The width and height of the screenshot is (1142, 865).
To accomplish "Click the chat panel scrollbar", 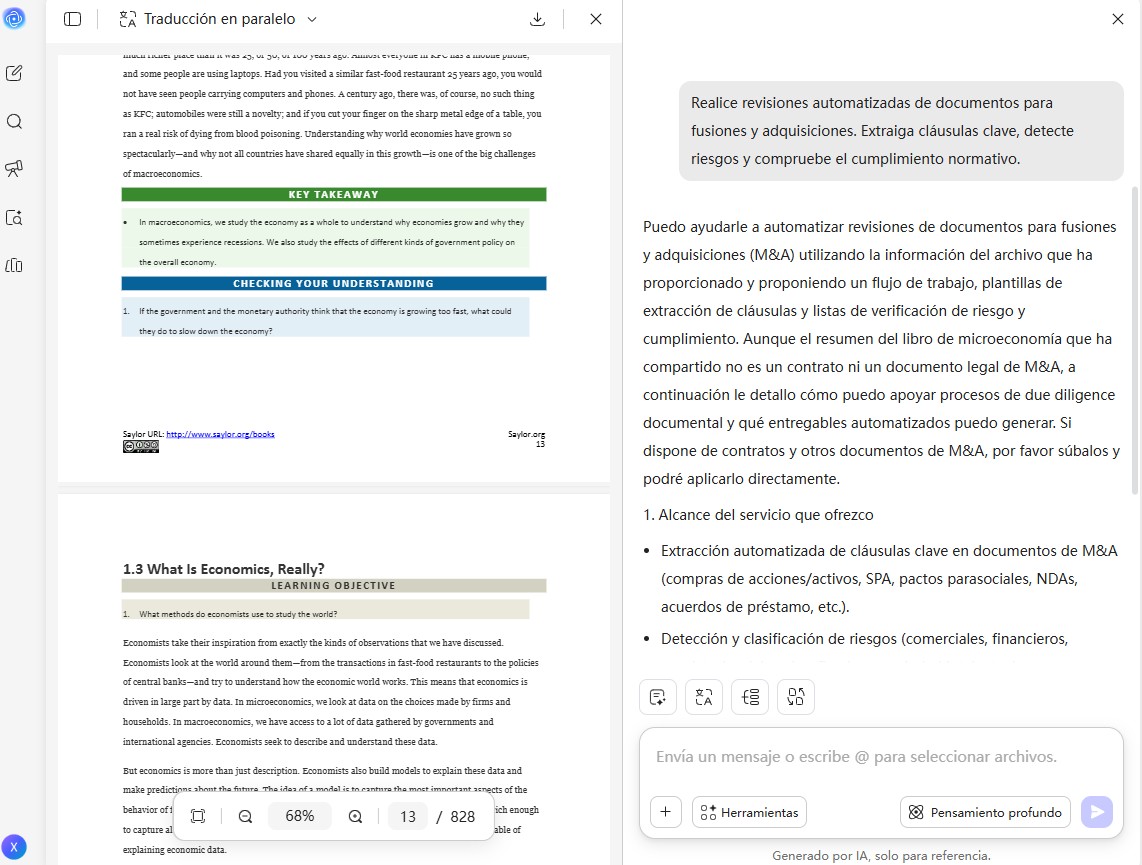I will [x=1135, y=341].
